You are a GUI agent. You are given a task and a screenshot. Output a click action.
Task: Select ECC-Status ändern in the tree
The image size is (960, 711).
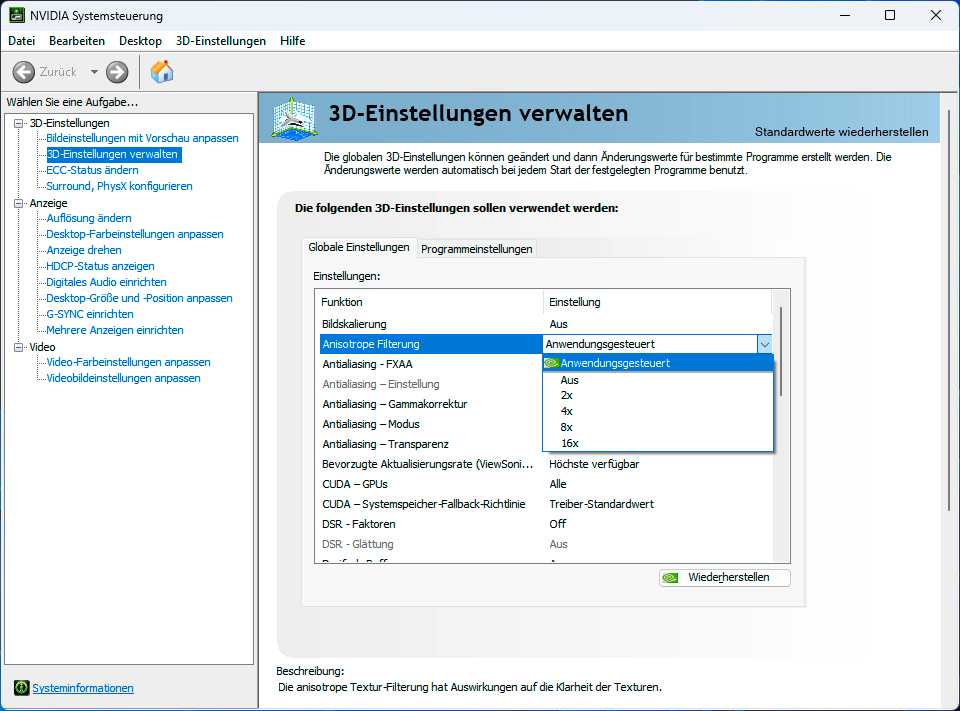[92, 170]
